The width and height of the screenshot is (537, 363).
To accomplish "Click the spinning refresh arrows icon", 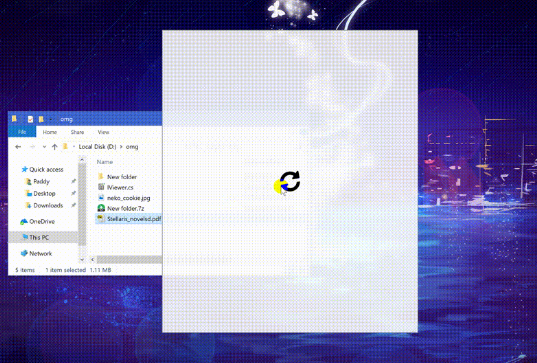I will 290,181.
